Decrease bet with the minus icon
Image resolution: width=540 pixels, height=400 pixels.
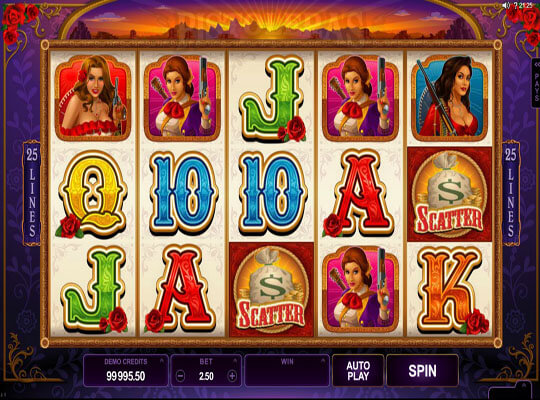pyautogui.click(x=180, y=376)
